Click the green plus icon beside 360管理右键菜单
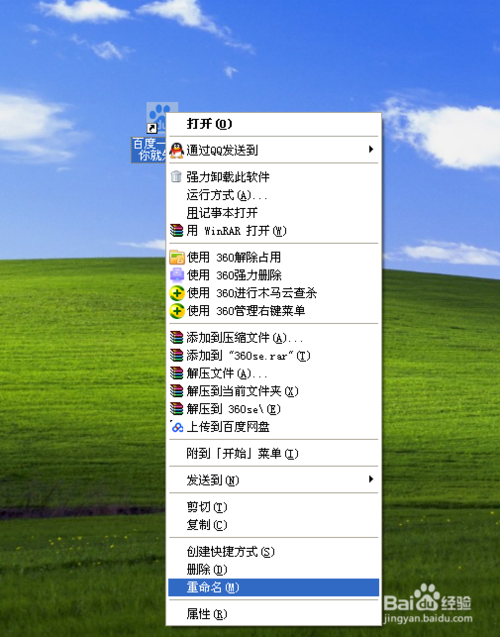This screenshot has width=500, height=637. (177, 311)
